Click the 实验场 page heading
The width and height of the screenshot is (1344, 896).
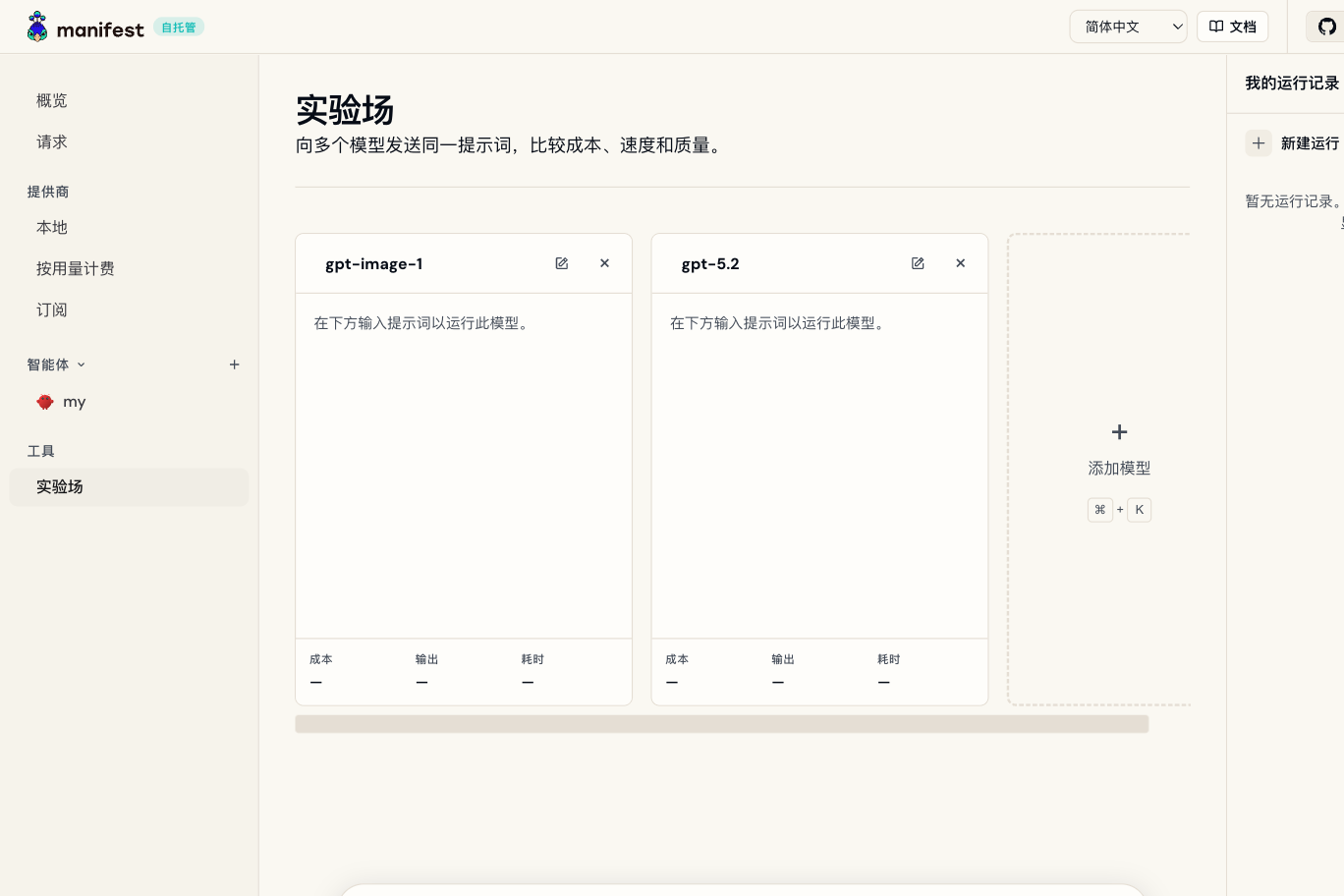tap(345, 110)
